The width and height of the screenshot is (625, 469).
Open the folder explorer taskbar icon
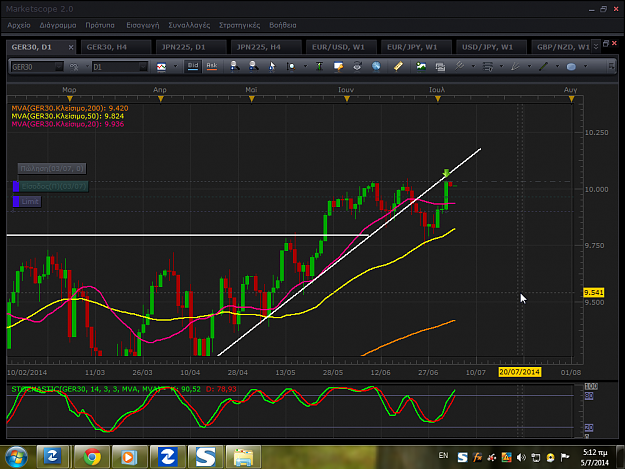tap(244, 457)
